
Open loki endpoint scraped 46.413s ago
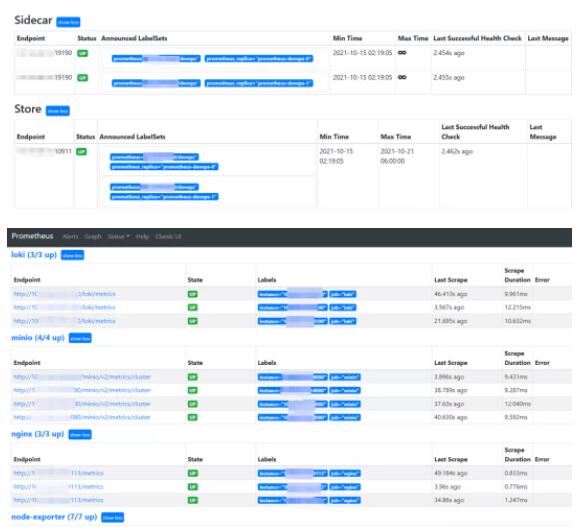tap(64, 294)
